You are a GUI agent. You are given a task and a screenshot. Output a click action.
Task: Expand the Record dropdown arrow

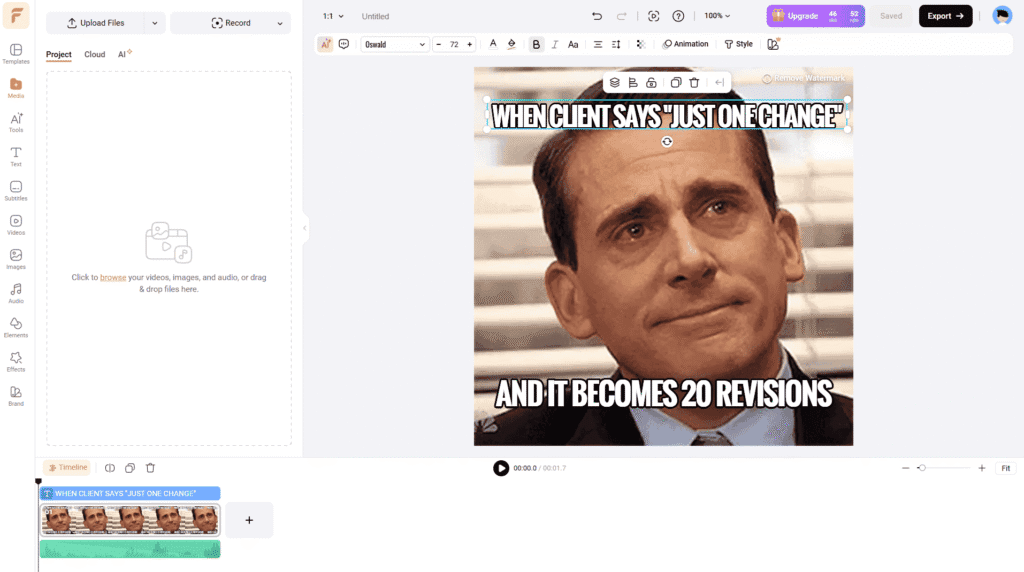click(x=280, y=23)
